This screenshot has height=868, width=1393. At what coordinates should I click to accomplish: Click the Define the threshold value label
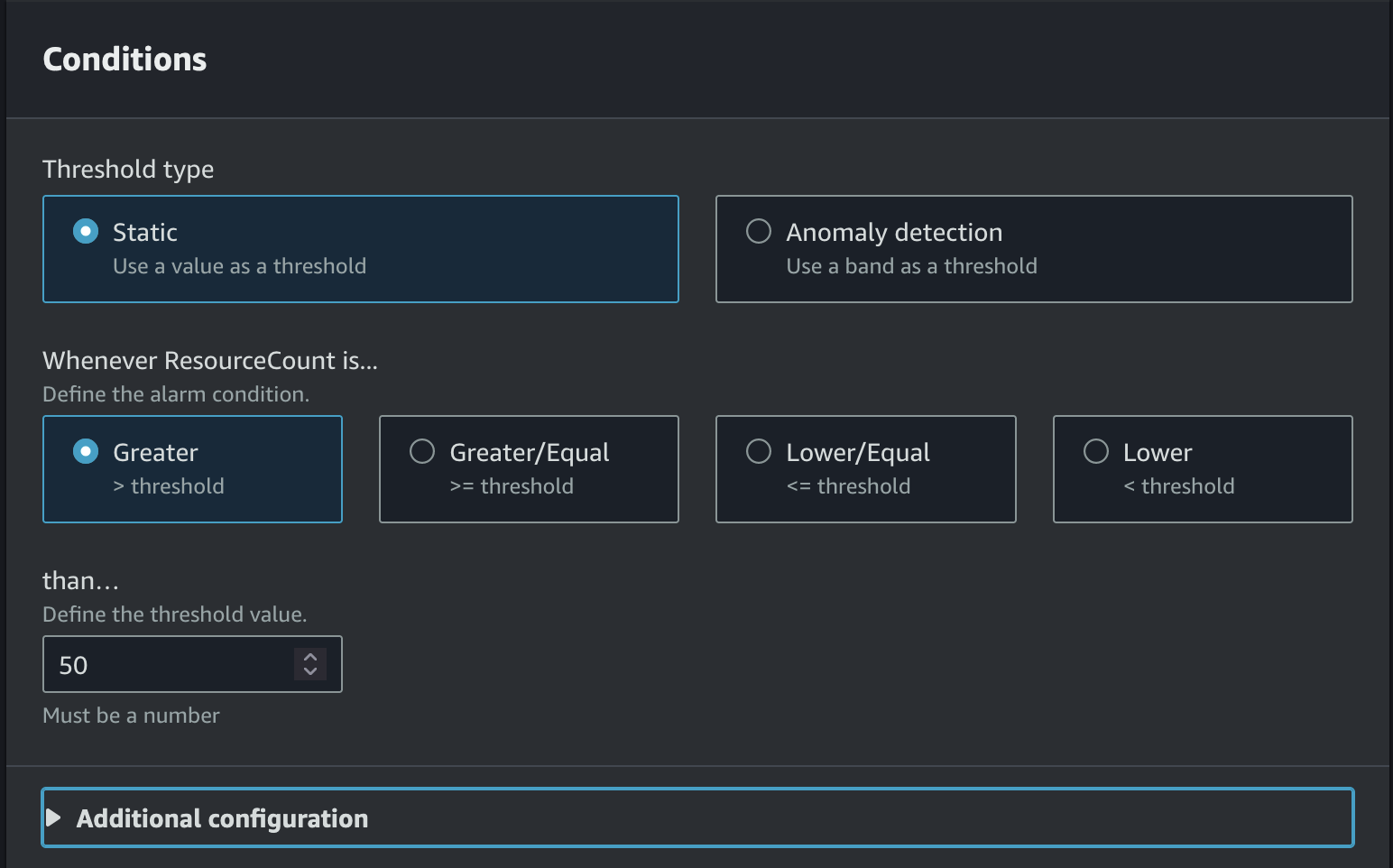click(x=175, y=614)
